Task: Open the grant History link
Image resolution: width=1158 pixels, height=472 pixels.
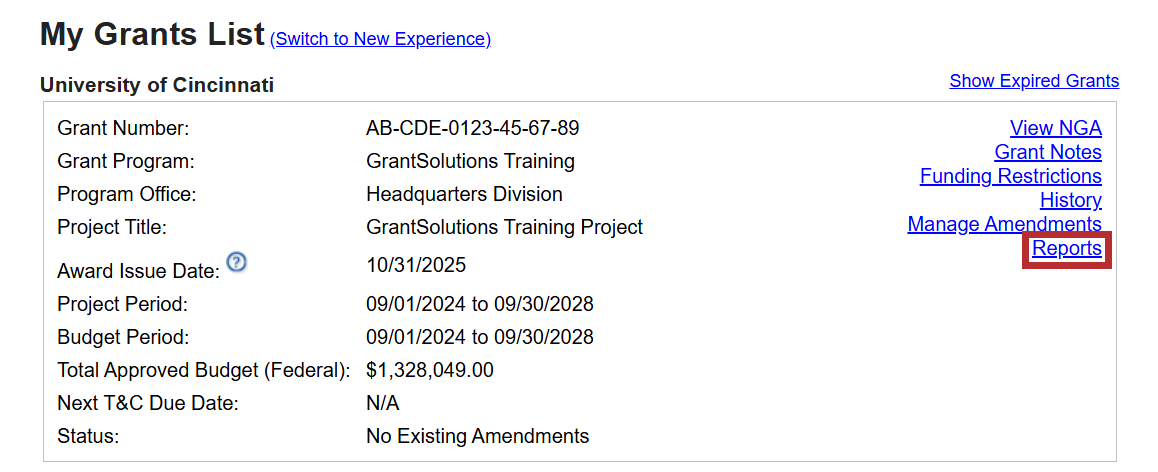Action: tap(1070, 200)
